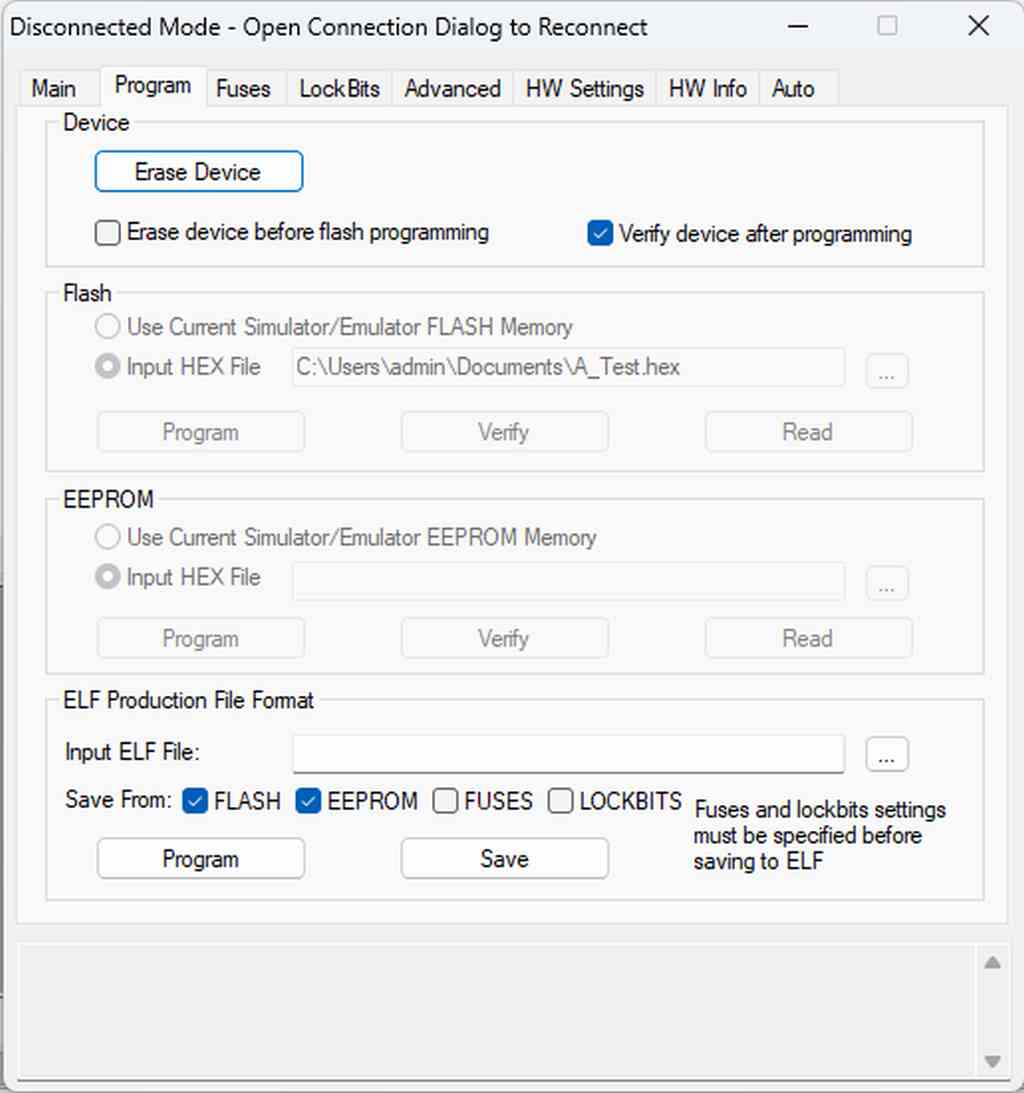Select the Program tab

[x=153, y=86]
